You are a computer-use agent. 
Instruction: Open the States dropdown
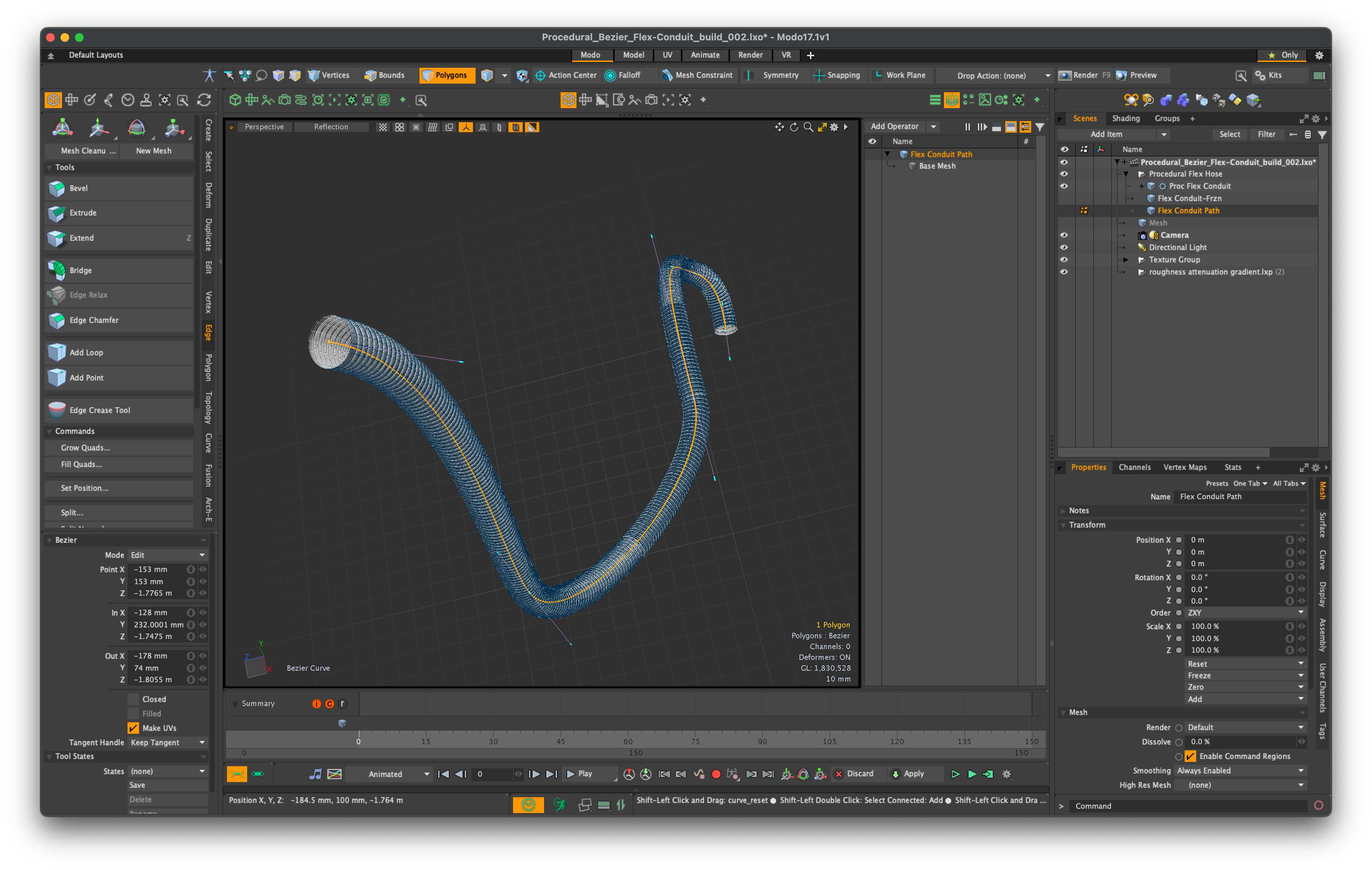click(x=168, y=771)
